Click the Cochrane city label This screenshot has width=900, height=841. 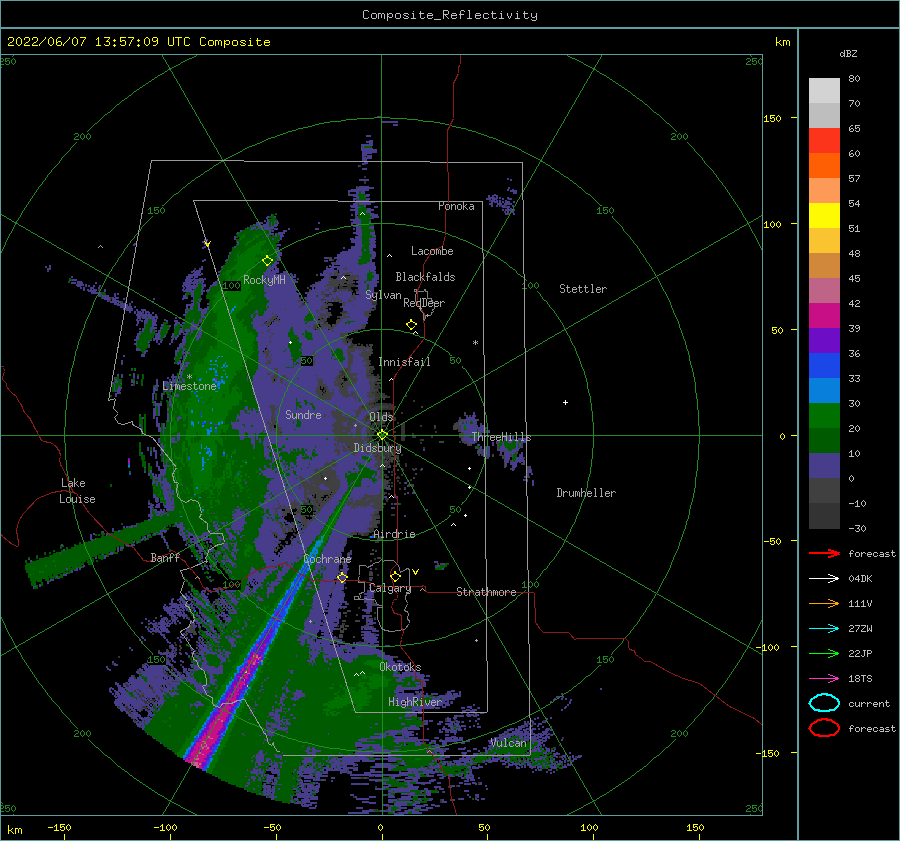click(x=327, y=559)
